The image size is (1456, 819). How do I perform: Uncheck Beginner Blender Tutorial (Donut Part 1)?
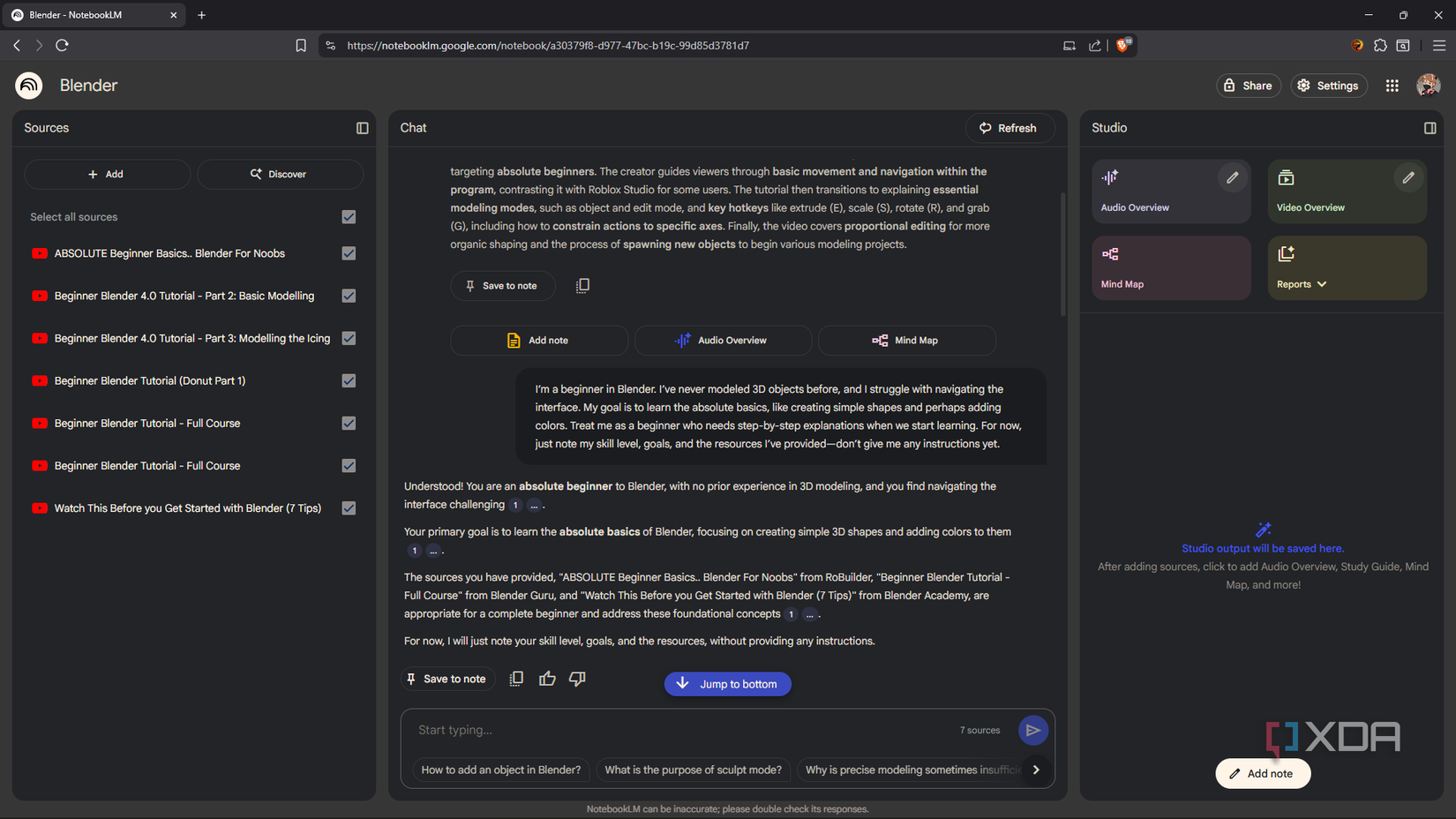(x=349, y=381)
